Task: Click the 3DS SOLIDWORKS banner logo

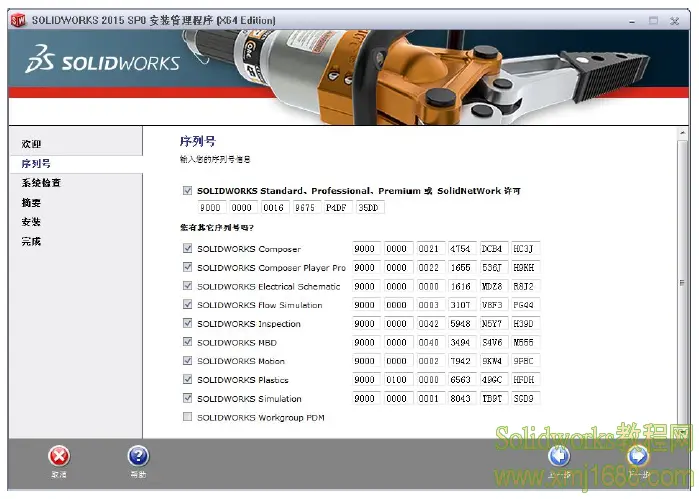Action: click(103, 59)
